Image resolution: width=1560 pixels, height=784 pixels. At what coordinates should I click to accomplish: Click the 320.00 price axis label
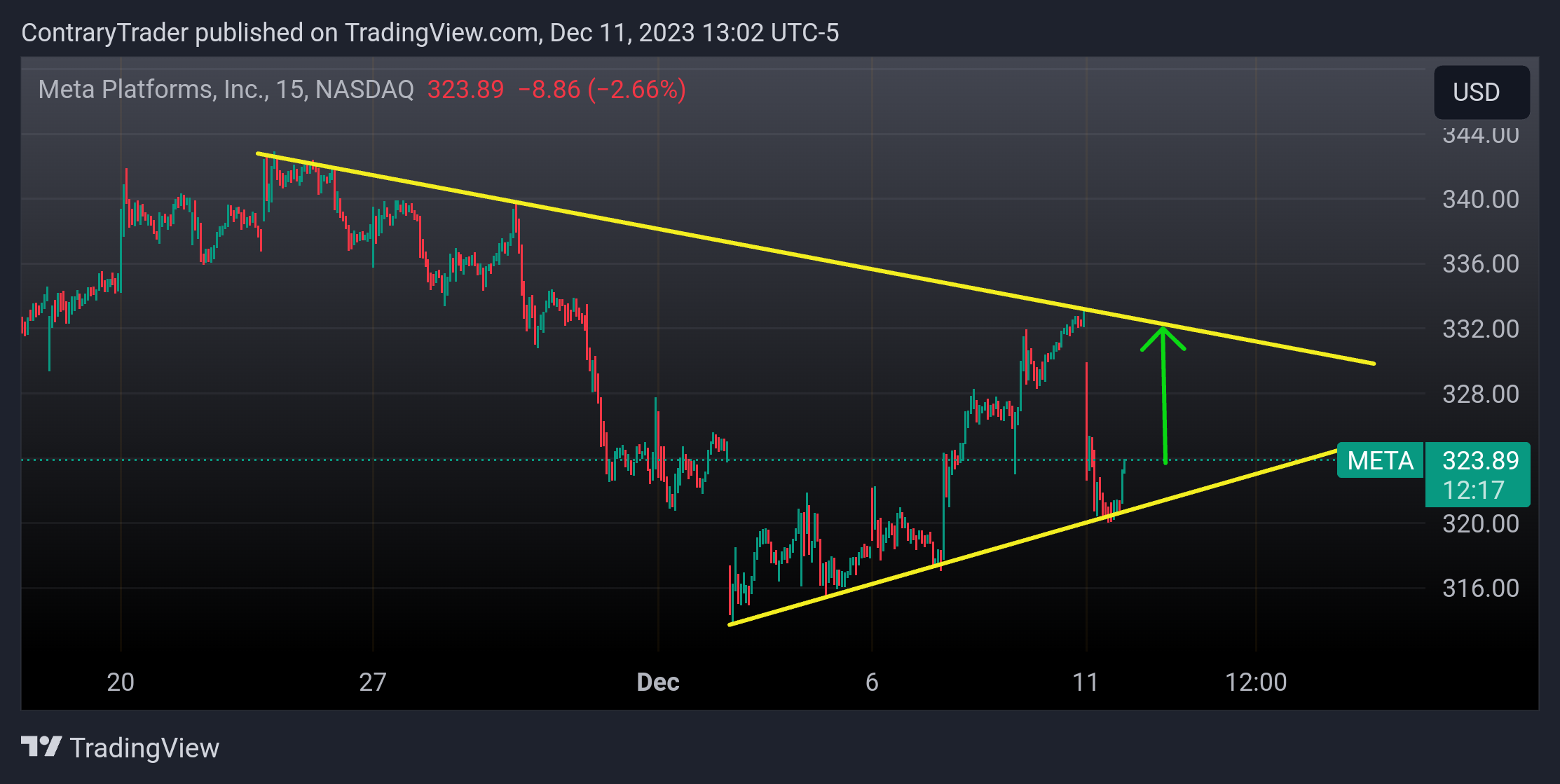1480,524
